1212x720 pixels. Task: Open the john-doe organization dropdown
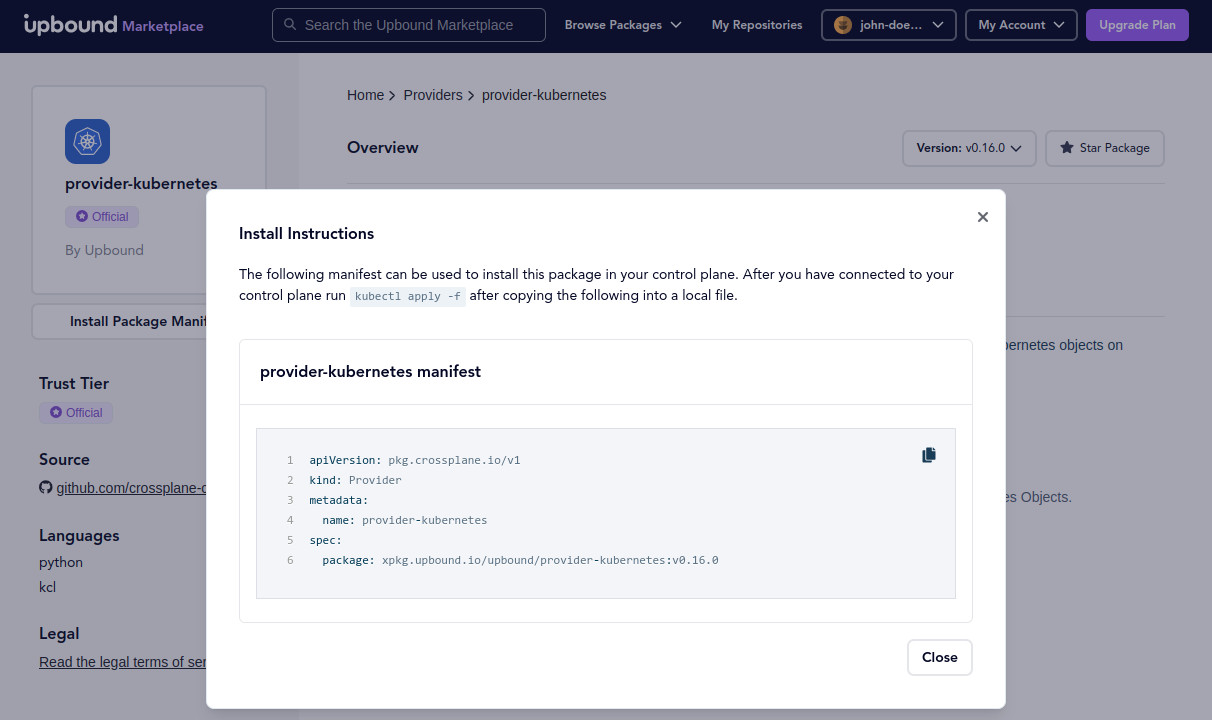(x=888, y=25)
